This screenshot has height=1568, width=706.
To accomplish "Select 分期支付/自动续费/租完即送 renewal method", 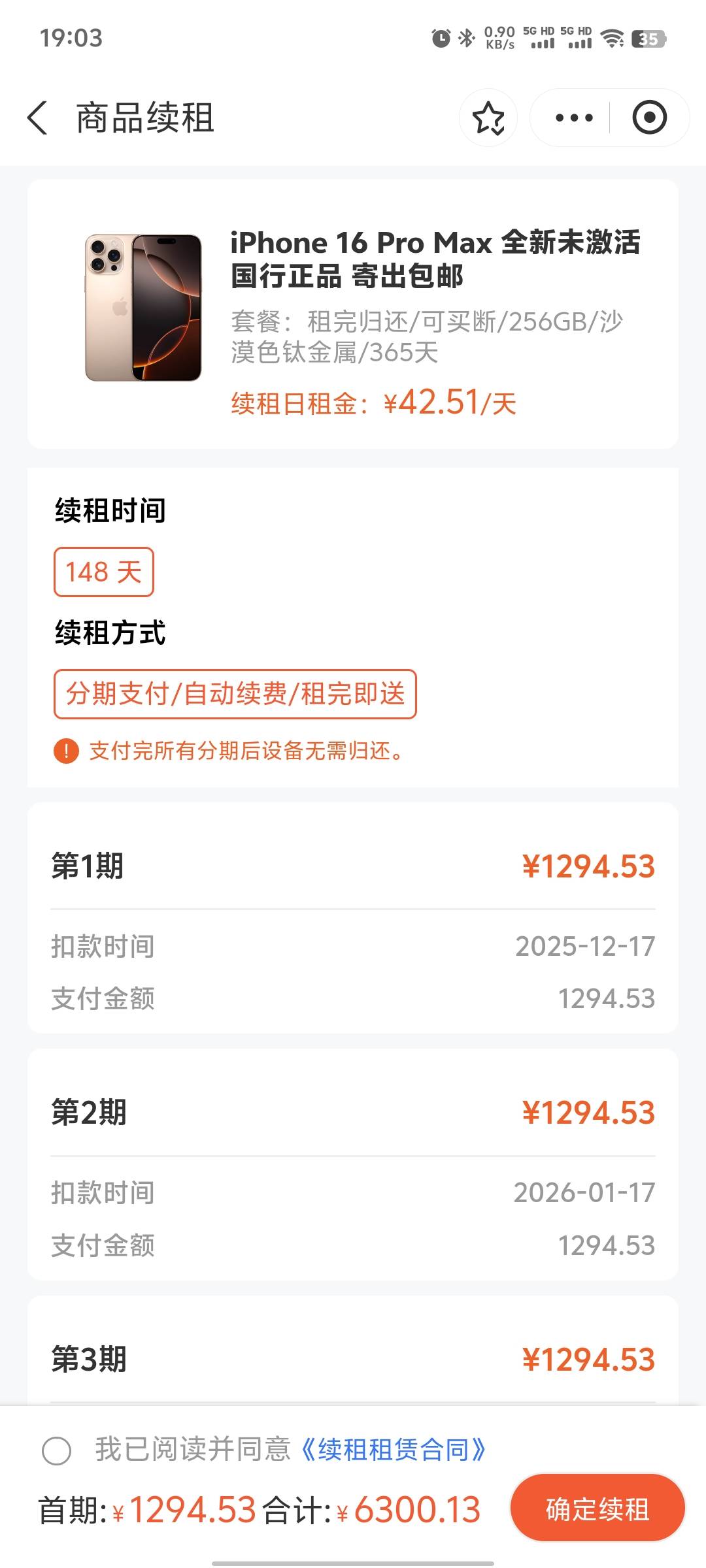I will point(235,694).
